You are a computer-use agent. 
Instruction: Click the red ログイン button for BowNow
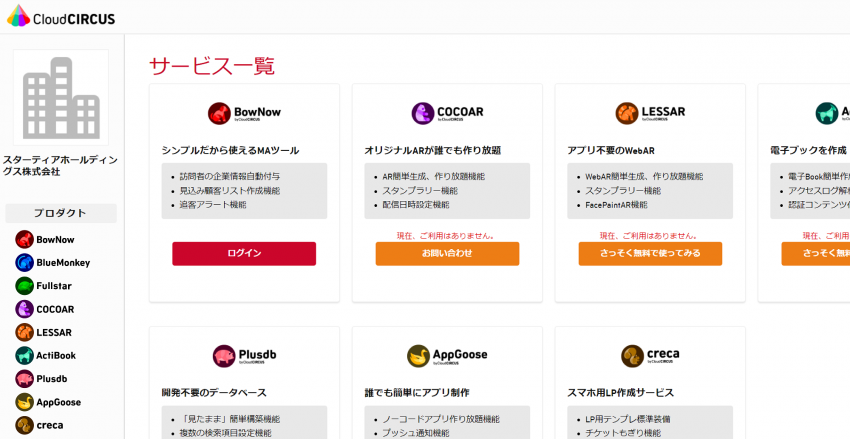pyautogui.click(x=244, y=254)
